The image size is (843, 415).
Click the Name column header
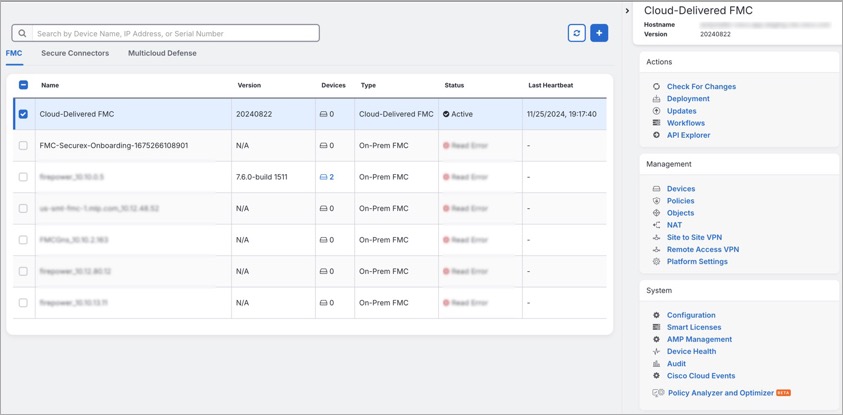50,85
